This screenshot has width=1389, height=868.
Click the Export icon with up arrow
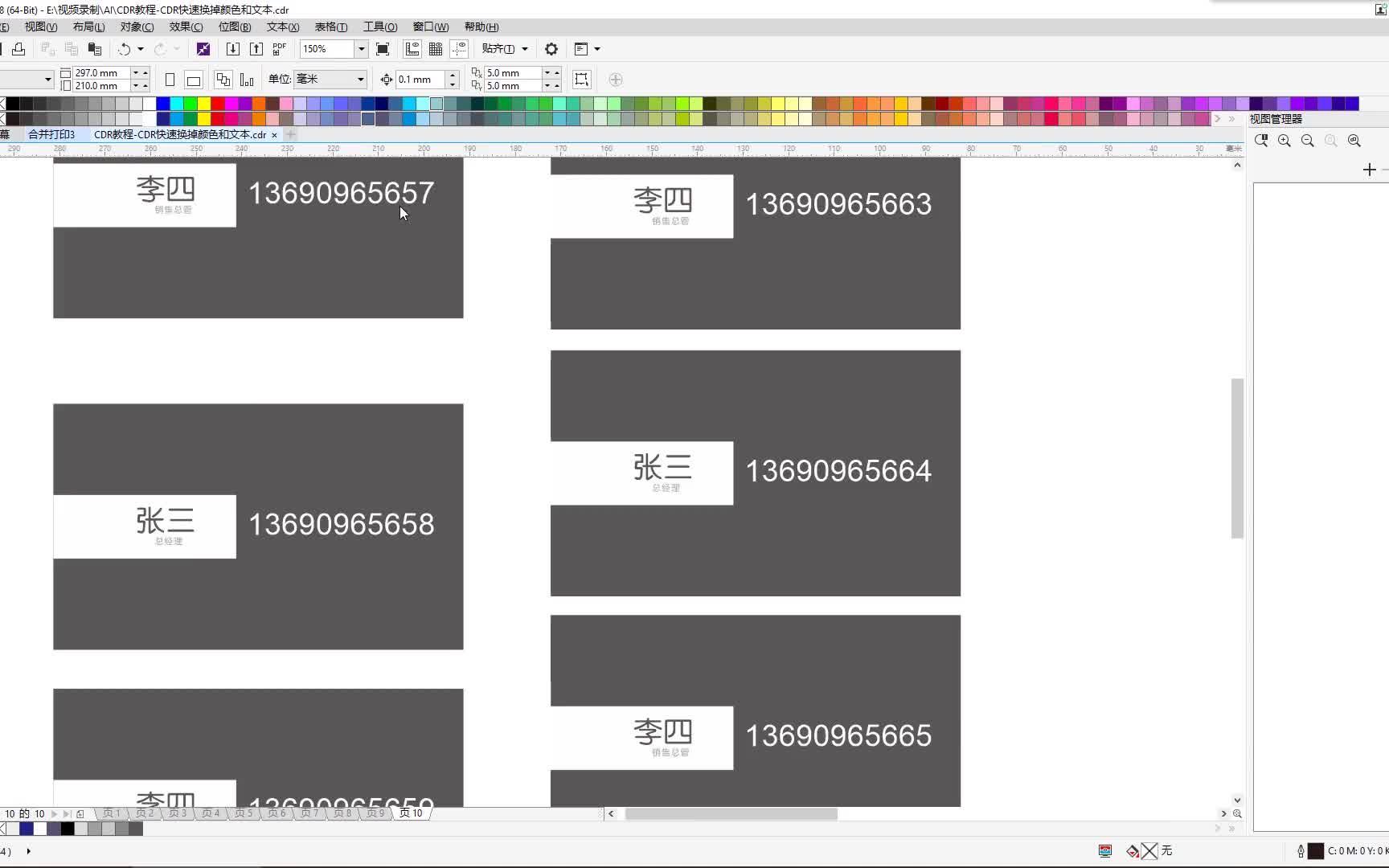tap(256, 49)
